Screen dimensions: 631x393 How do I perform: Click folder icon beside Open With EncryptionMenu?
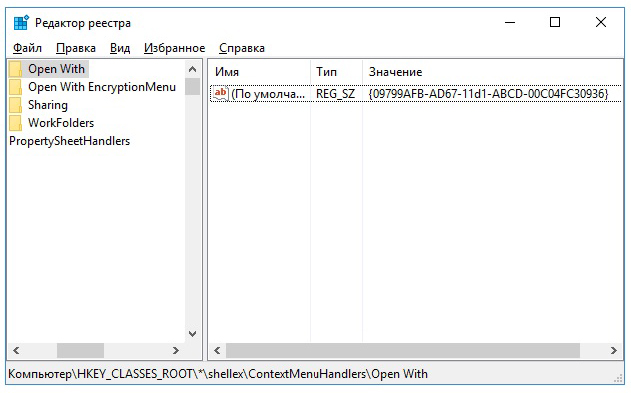(16, 87)
